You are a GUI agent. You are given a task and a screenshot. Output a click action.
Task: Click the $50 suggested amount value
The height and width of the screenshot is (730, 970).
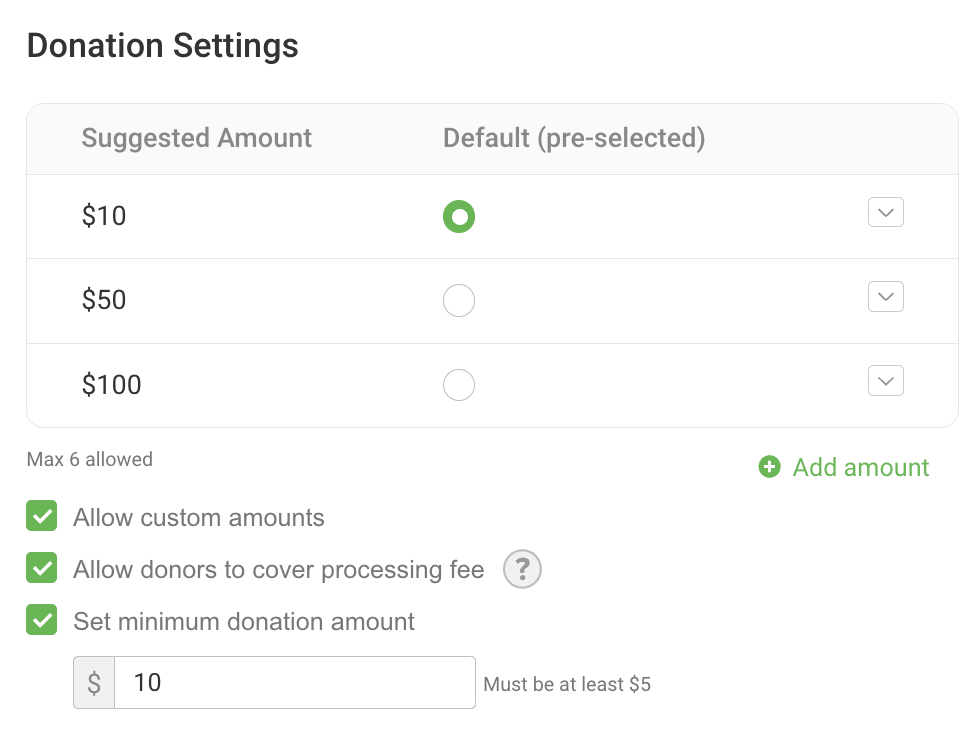[104, 300]
